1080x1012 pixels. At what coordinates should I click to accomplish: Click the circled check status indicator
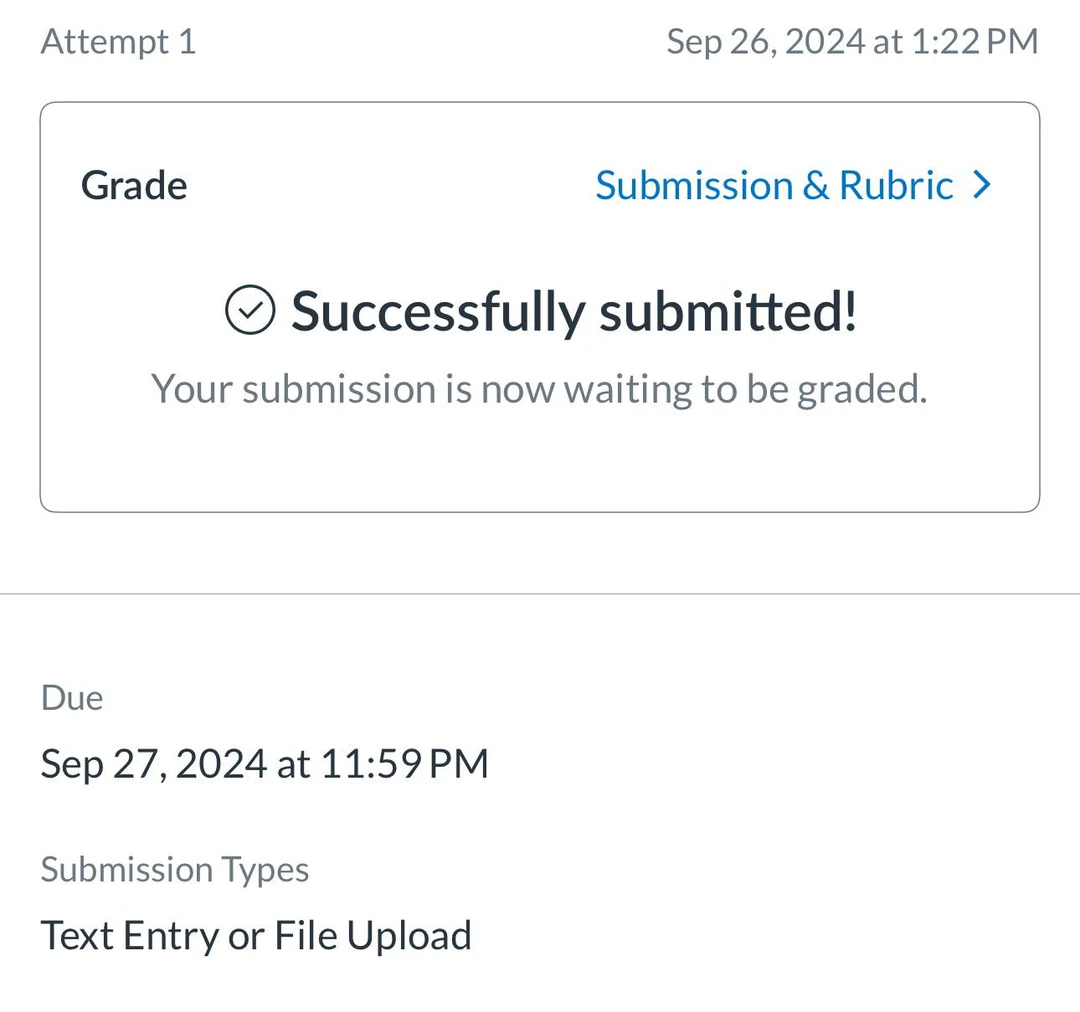coord(251,310)
